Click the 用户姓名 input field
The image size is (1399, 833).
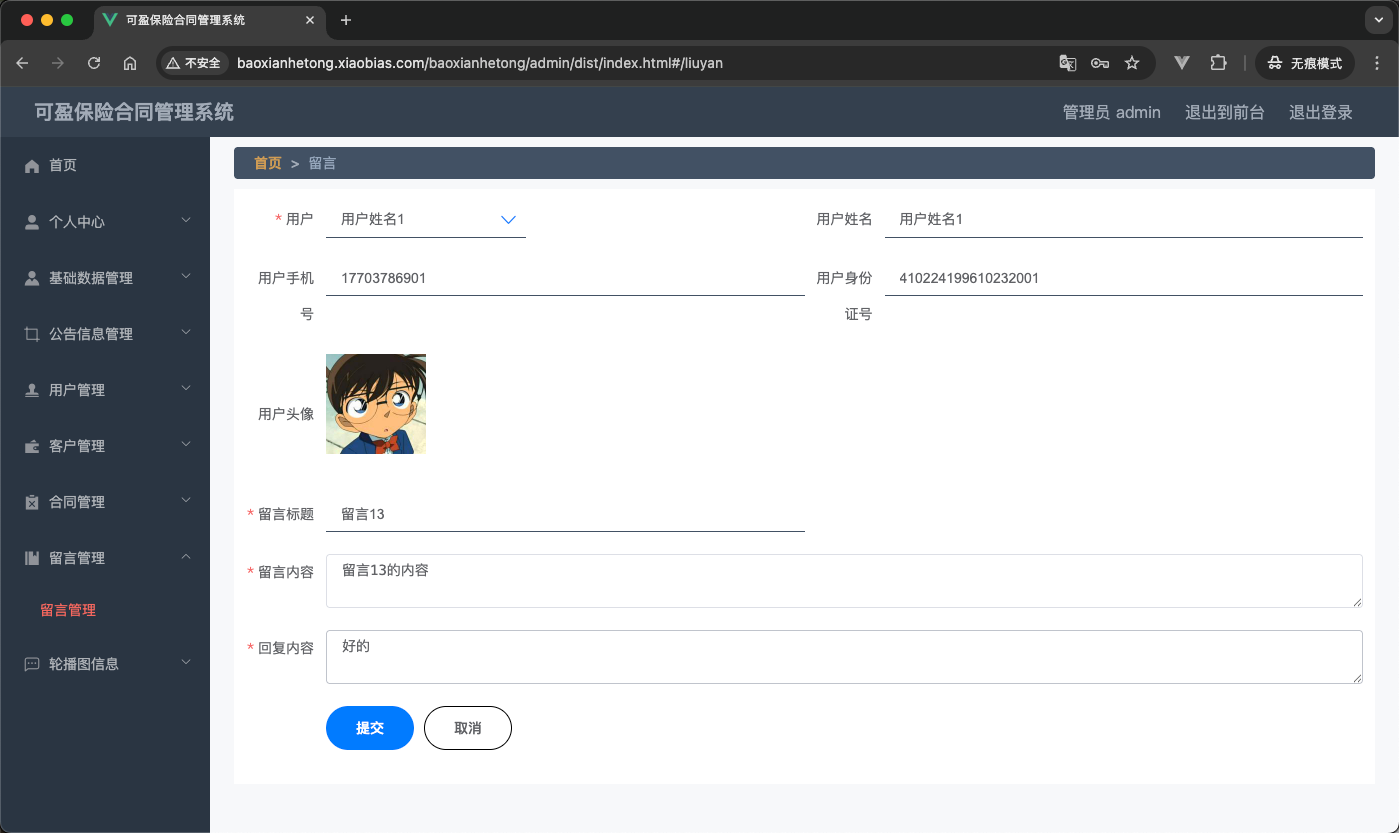click(x=1124, y=219)
